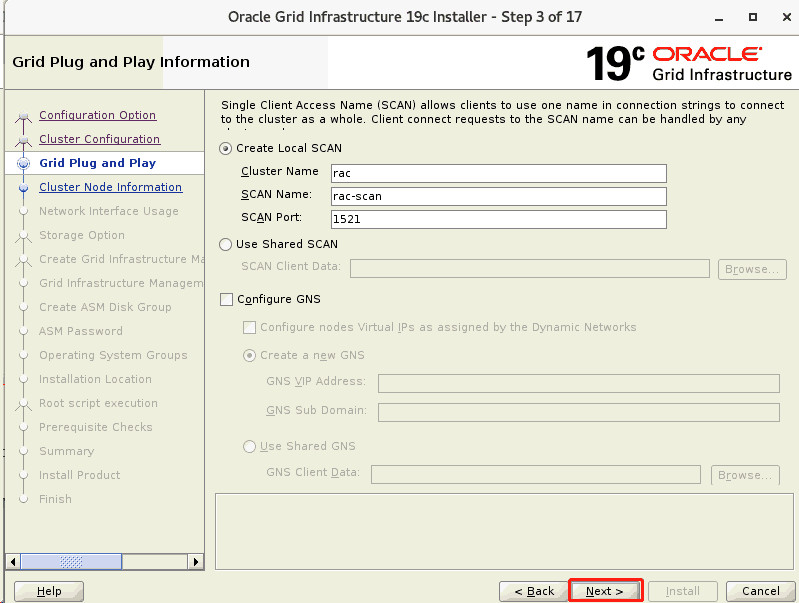The height and width of the screenshot is (603, 799).
Task: Close the installer window
Action: click(x=787, y=17)
